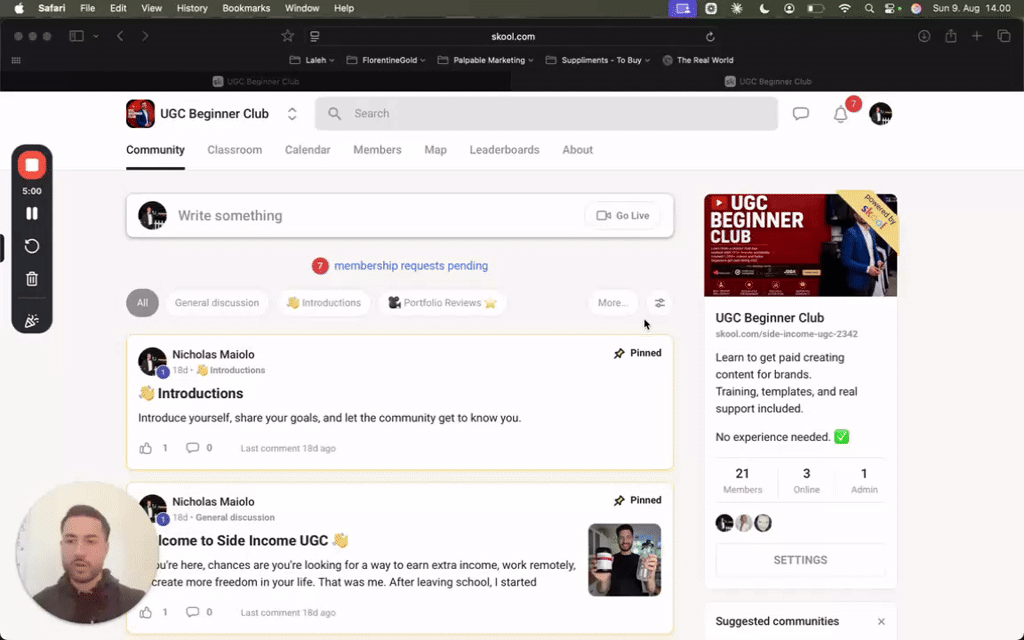Focus the Search field
The width and height of the screenshot is (1024, 640).
[x=547, y=114]
